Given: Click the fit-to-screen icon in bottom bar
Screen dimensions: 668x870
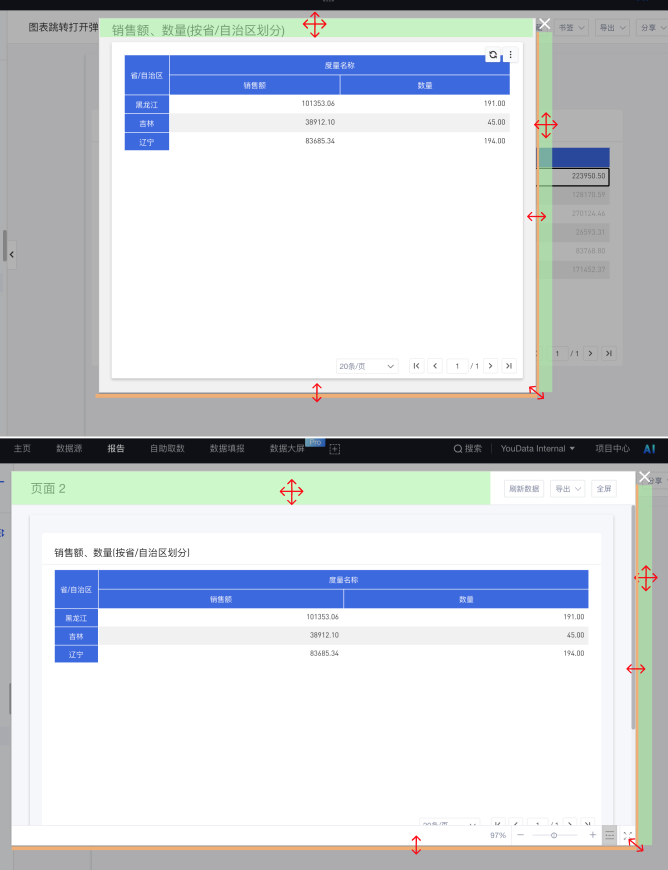Looking at the screenshot, I should [627, 834].
